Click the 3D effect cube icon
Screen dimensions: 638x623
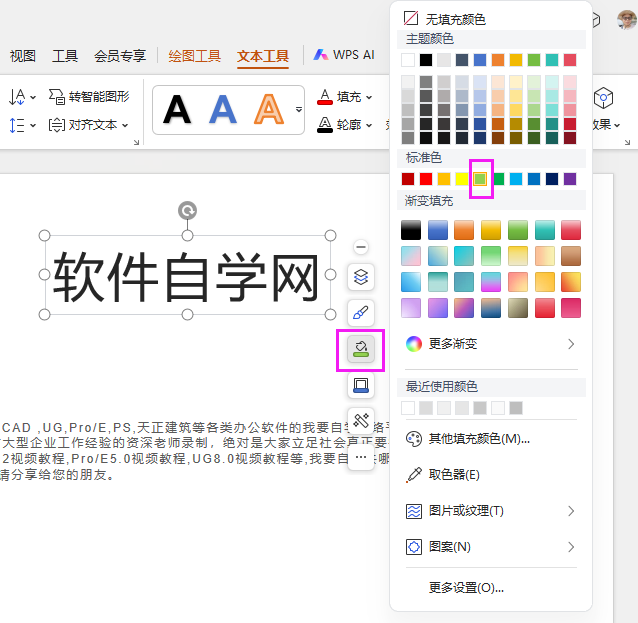(603, 97)
